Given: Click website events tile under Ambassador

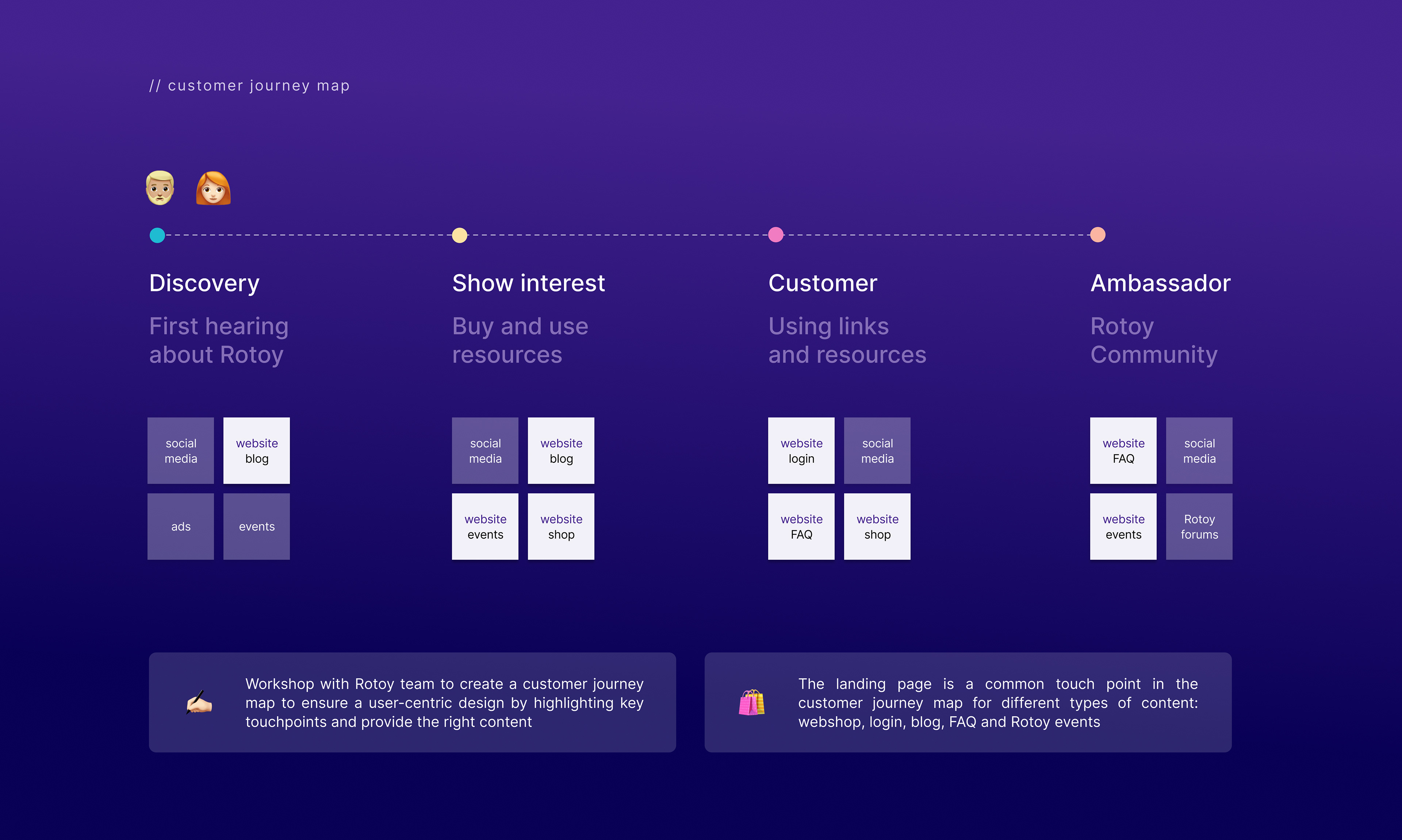Looking at the screenshot, I should (1123, 527).
